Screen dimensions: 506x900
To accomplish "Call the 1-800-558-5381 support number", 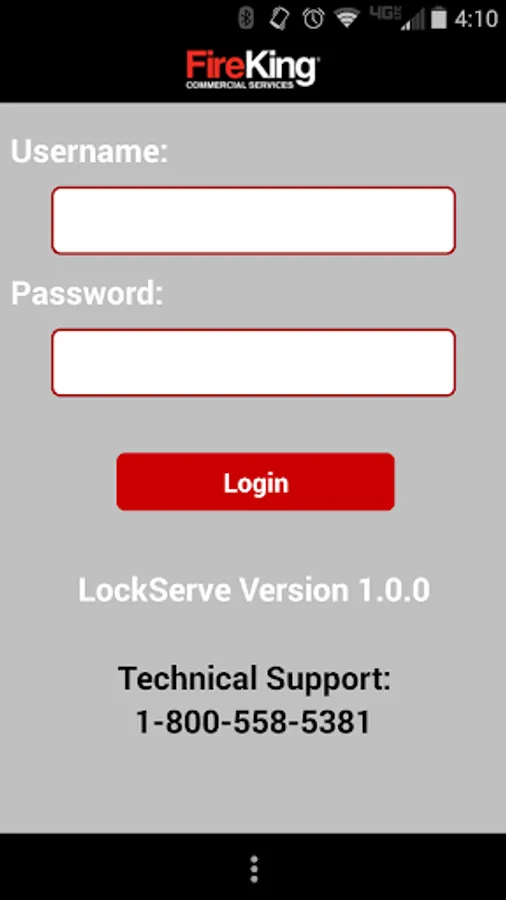I will [253, 722].
